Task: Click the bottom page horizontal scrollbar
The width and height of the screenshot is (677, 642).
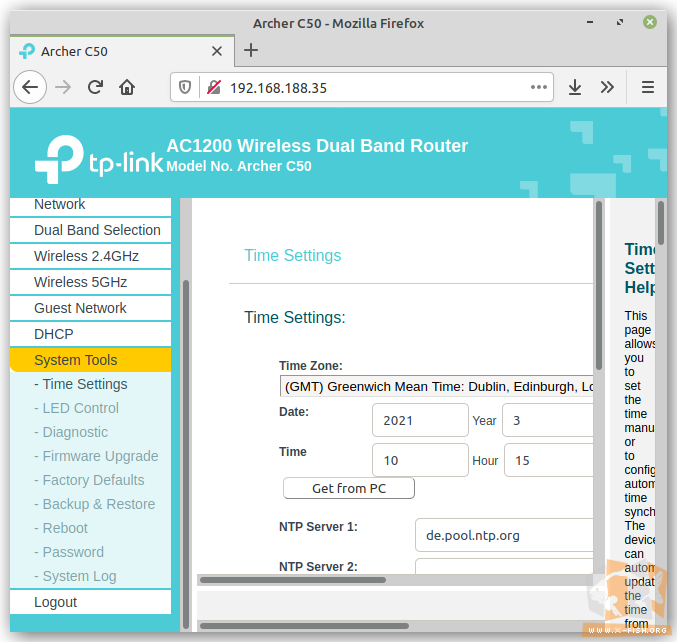Action: tap(304, 626)
